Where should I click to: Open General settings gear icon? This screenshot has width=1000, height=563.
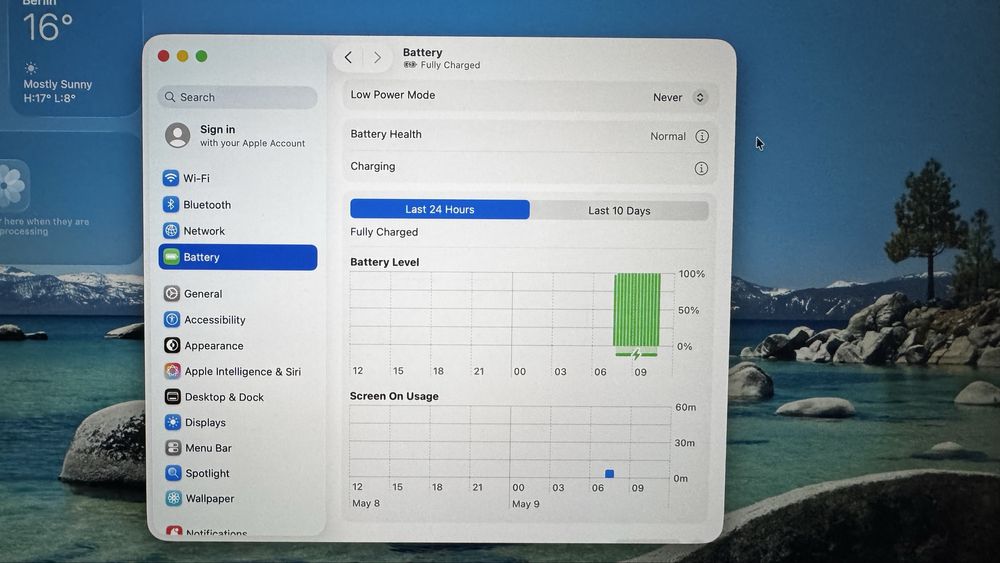[x=172, y=293]
